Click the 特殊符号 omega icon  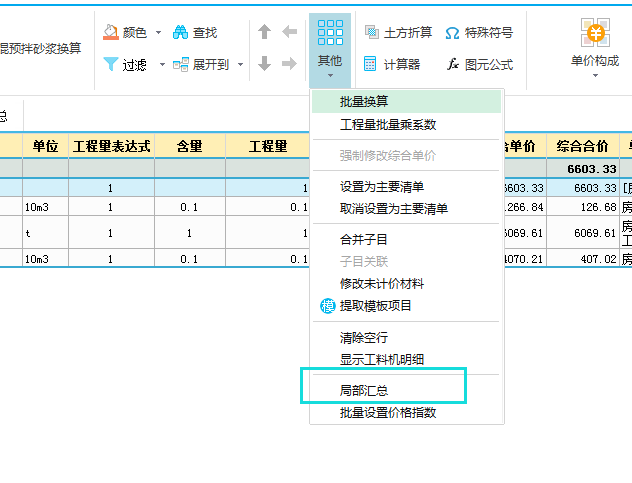point(452,33)
